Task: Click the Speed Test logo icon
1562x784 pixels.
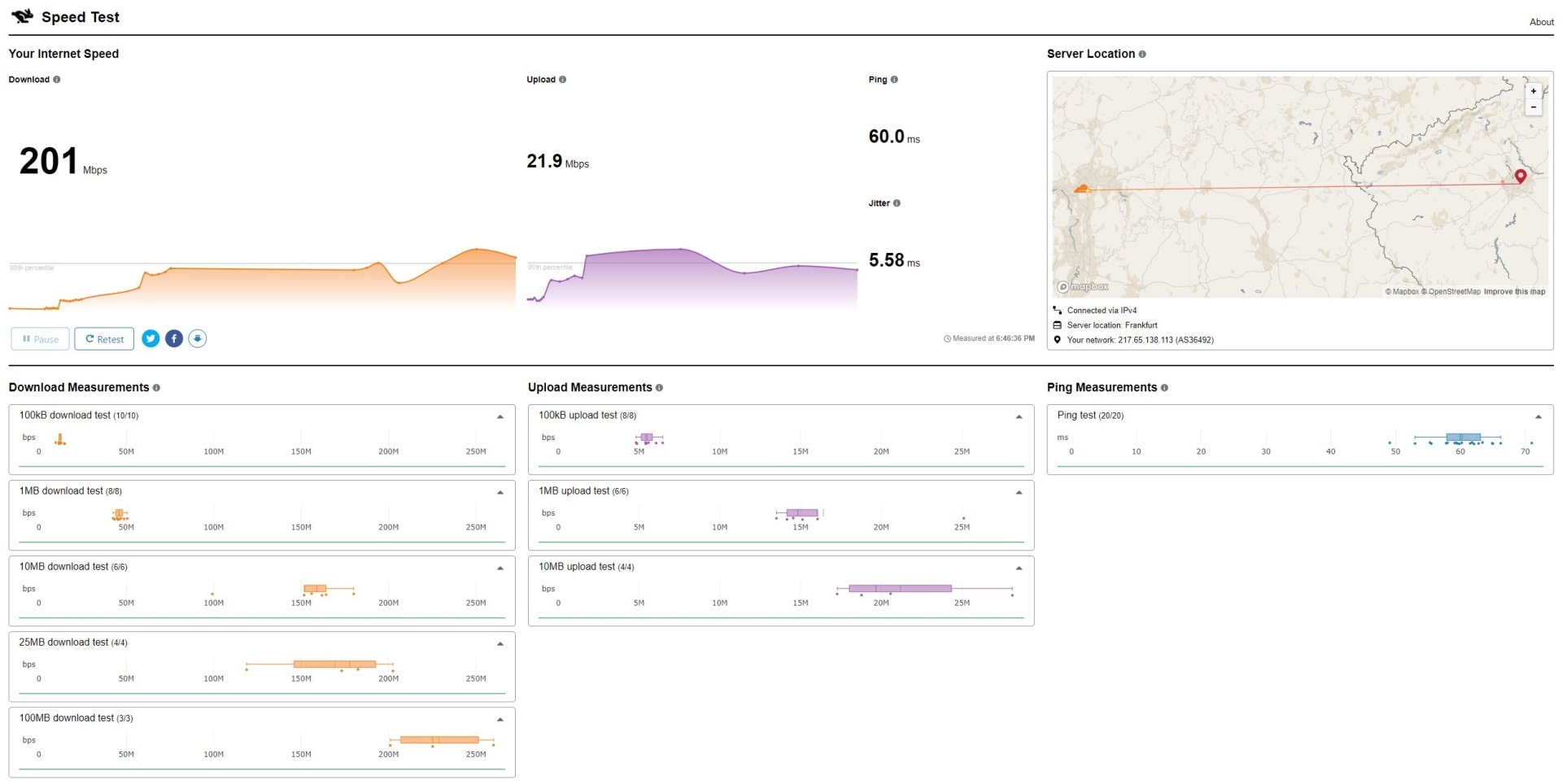Action: pyautogui.click(x=22, y=16)
